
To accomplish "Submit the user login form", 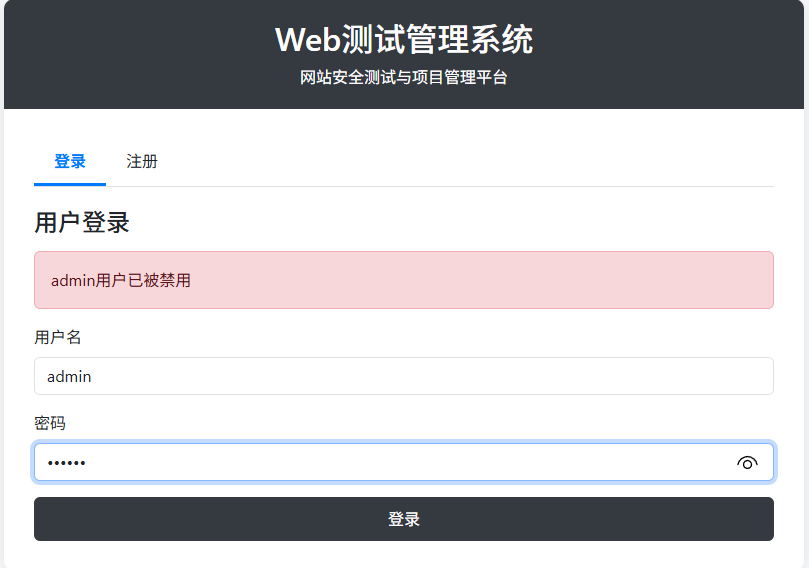I will 403,519.
